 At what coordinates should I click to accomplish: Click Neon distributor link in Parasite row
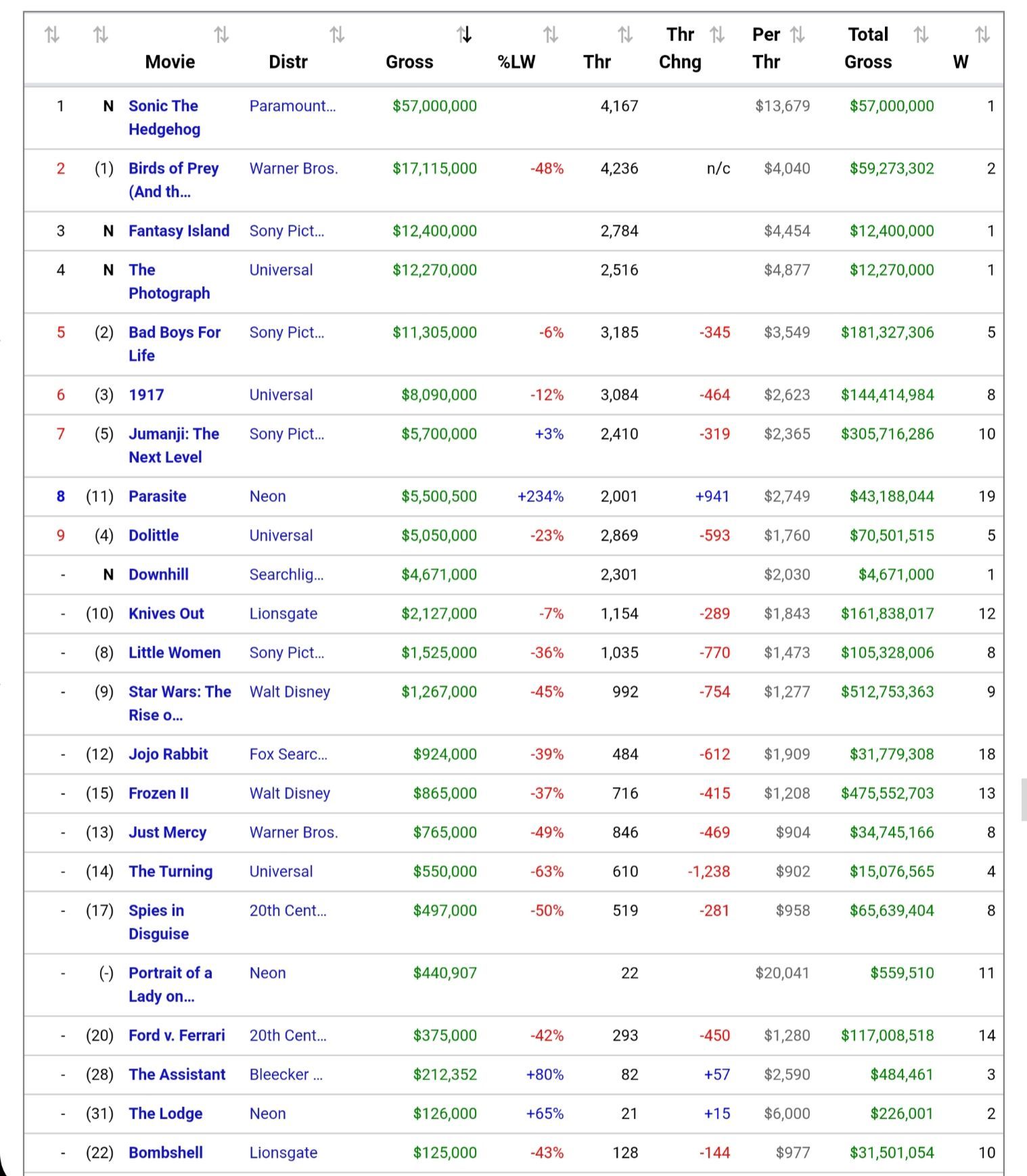click(x=267, y=496)
